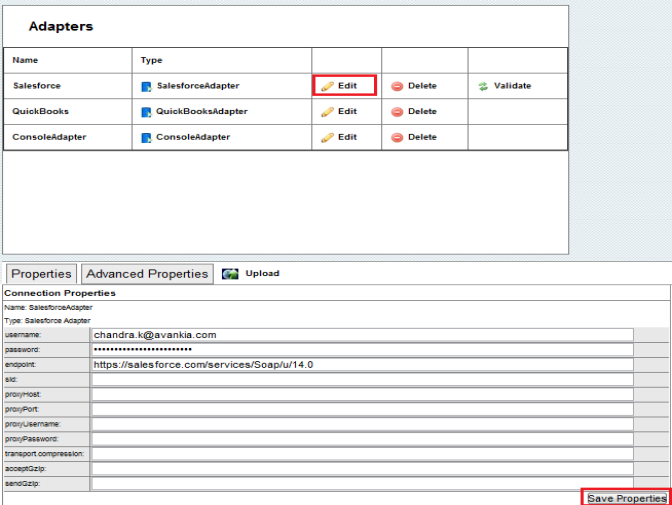Click the red Delete icon for QuickBooks
The image size is (672, 505).
[397, 112]
